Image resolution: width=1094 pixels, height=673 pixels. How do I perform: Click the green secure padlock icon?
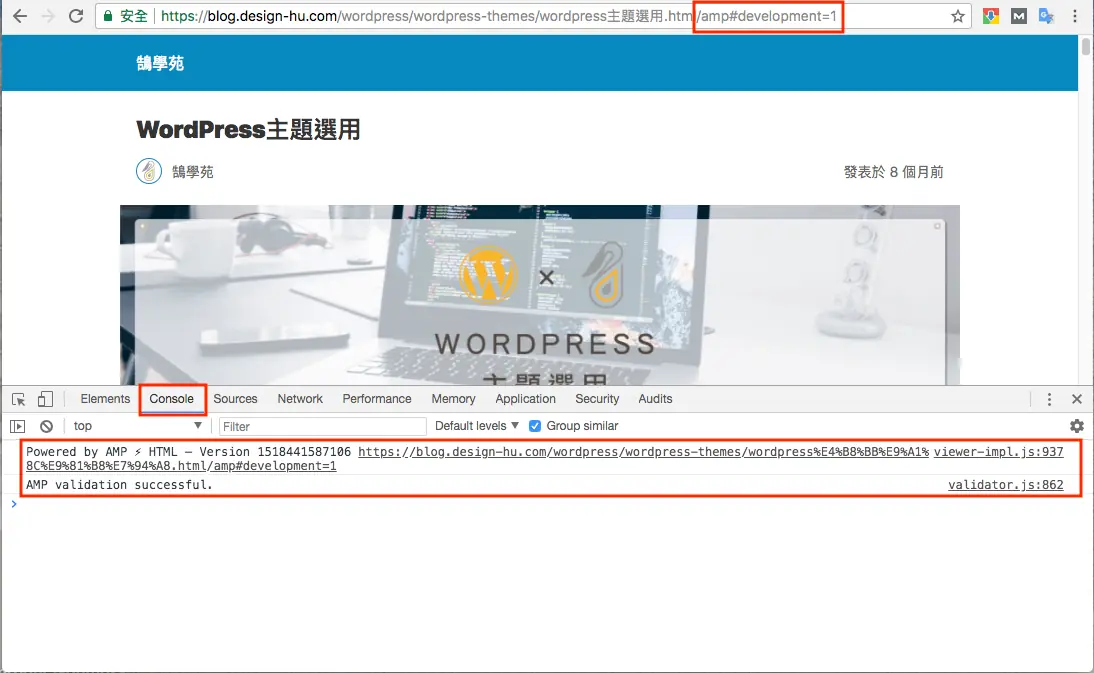pyautogui.click(x=108, y=16)
